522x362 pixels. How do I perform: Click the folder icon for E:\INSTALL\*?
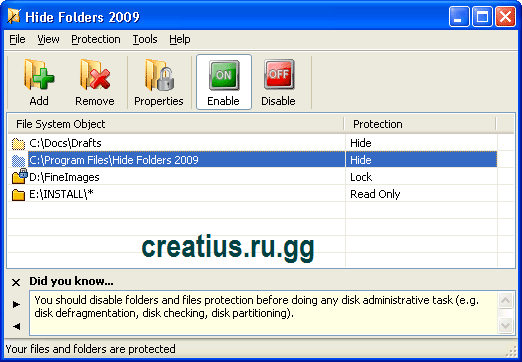click(18, 194)
